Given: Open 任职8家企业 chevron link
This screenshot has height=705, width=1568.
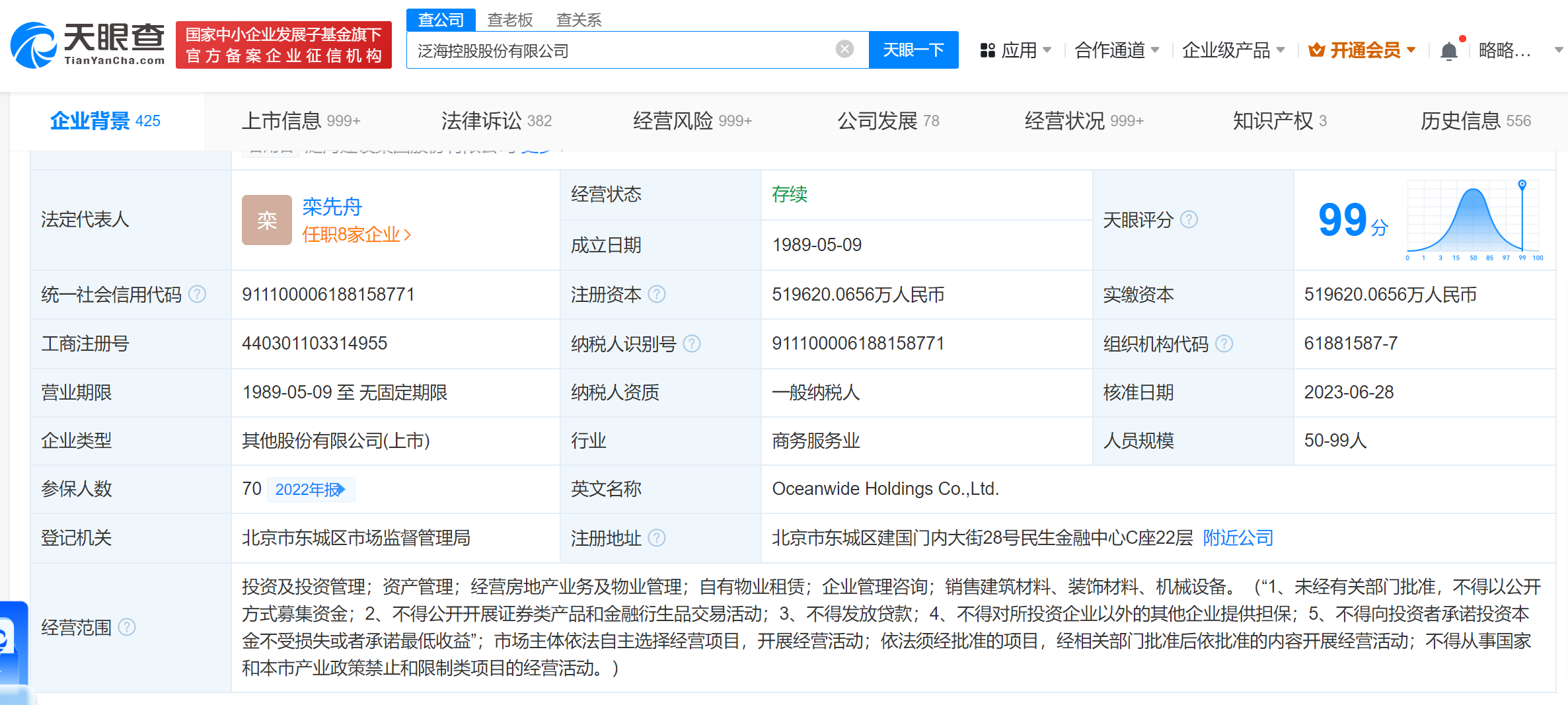Looking at the screenshot, I should tap(356, 235).
